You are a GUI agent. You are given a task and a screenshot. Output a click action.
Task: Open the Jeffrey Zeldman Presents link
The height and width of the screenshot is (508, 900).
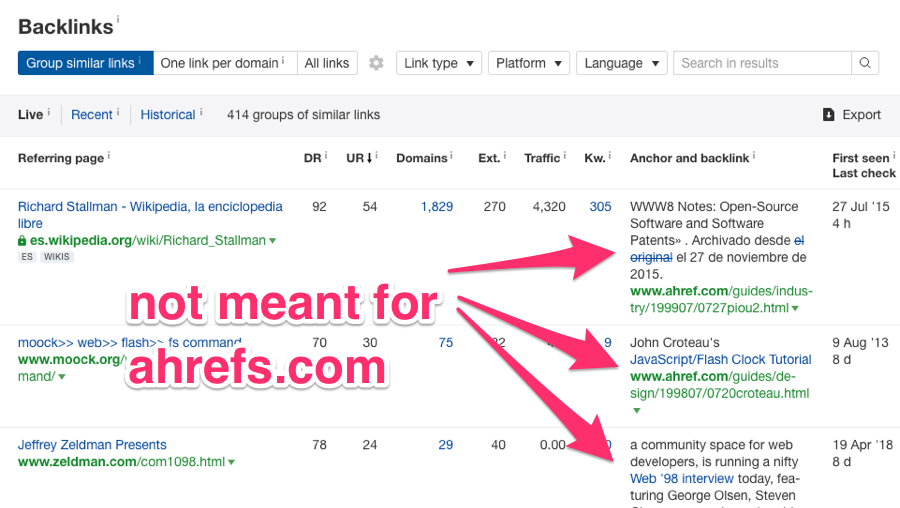coord(92,445)
